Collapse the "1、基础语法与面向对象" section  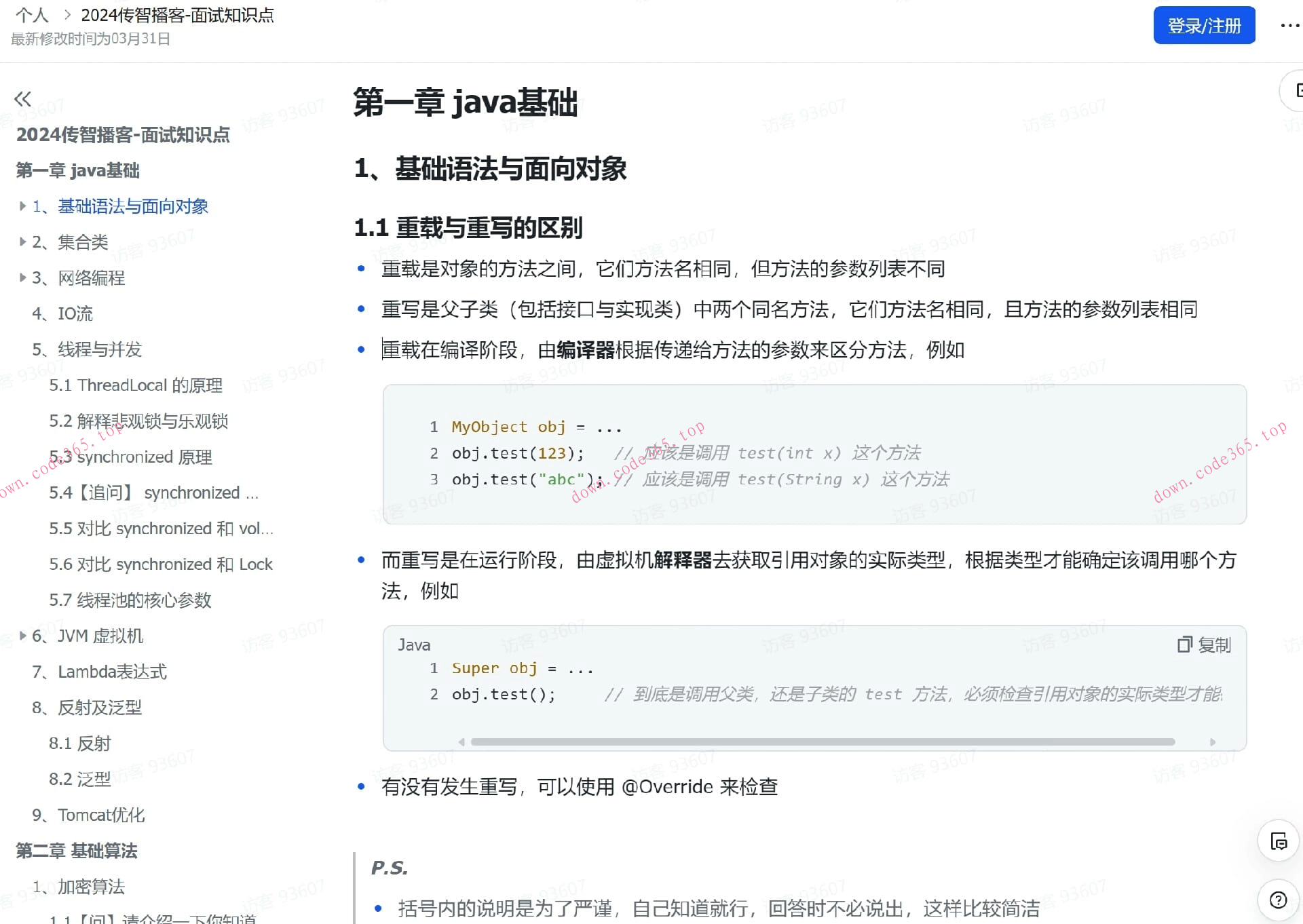[22, 206]
